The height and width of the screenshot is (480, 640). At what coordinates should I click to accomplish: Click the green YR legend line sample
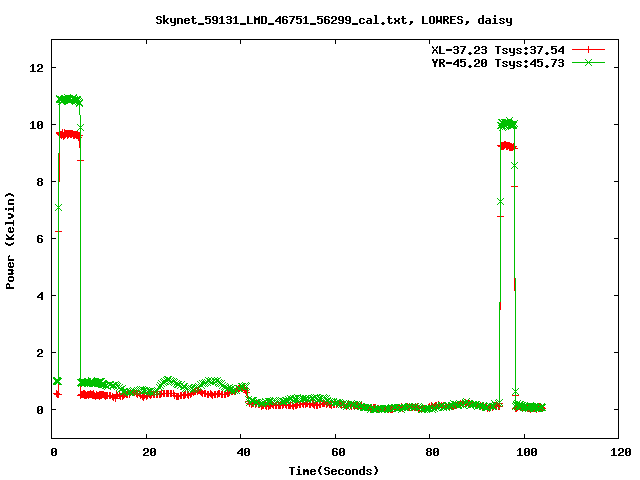pyautogui.click(x=588, y=62)
